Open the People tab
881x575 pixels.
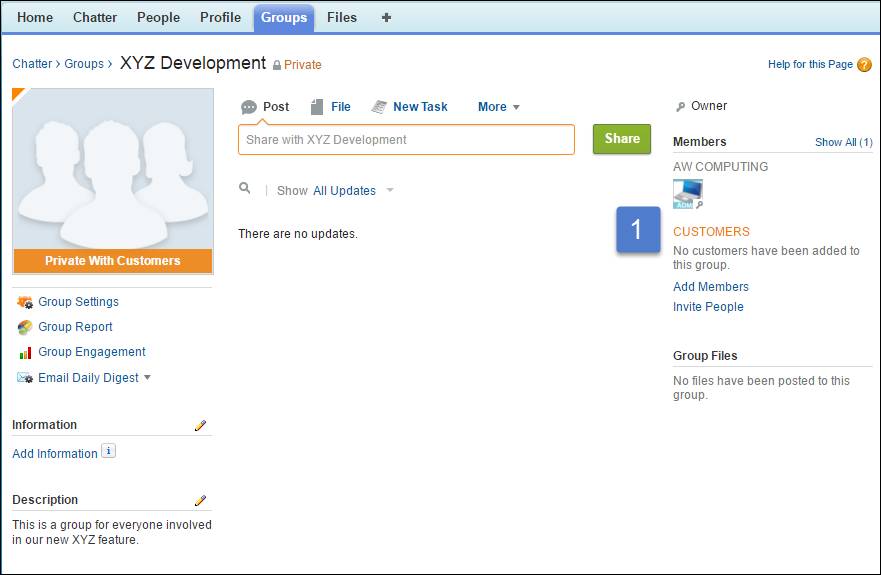(158, 17)
